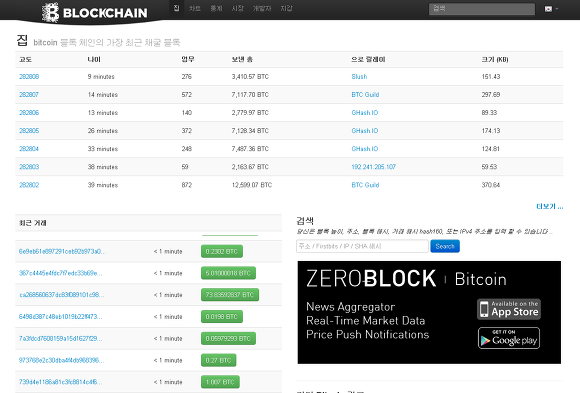Screen dimensions: 580x393
Task: Open the 시장 nav menu item
Action: [237, 8]
